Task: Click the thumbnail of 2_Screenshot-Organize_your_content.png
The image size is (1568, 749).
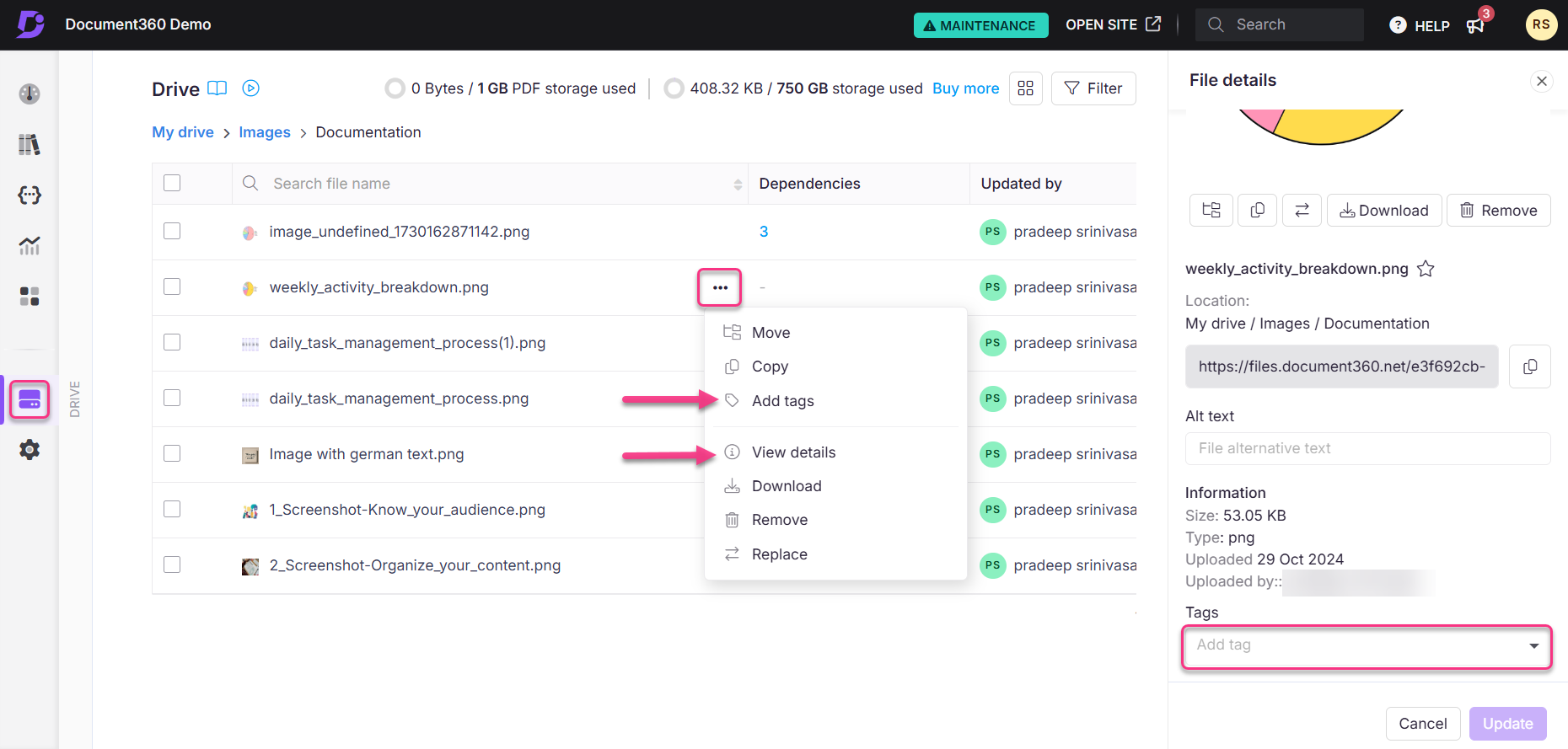Action: point(250,566)
